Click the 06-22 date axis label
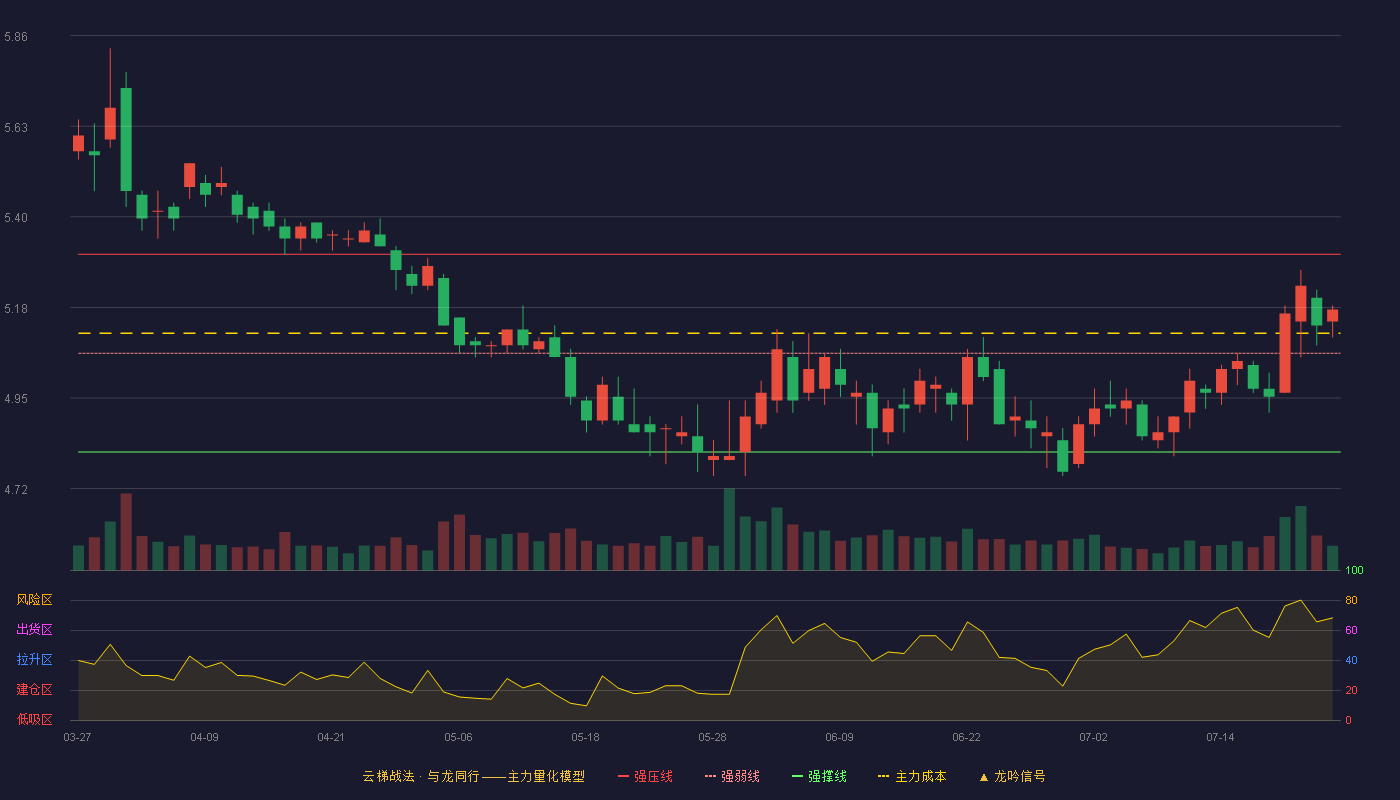Viewport: 1400px width, 800px height. pyautogui.click(x=966, y=737)
